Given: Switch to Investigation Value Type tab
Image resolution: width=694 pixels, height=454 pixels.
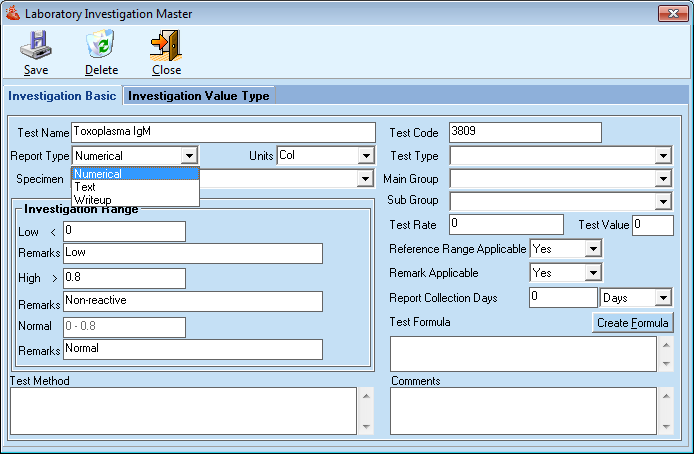Looking at the screenshot, I should [198, 96].
